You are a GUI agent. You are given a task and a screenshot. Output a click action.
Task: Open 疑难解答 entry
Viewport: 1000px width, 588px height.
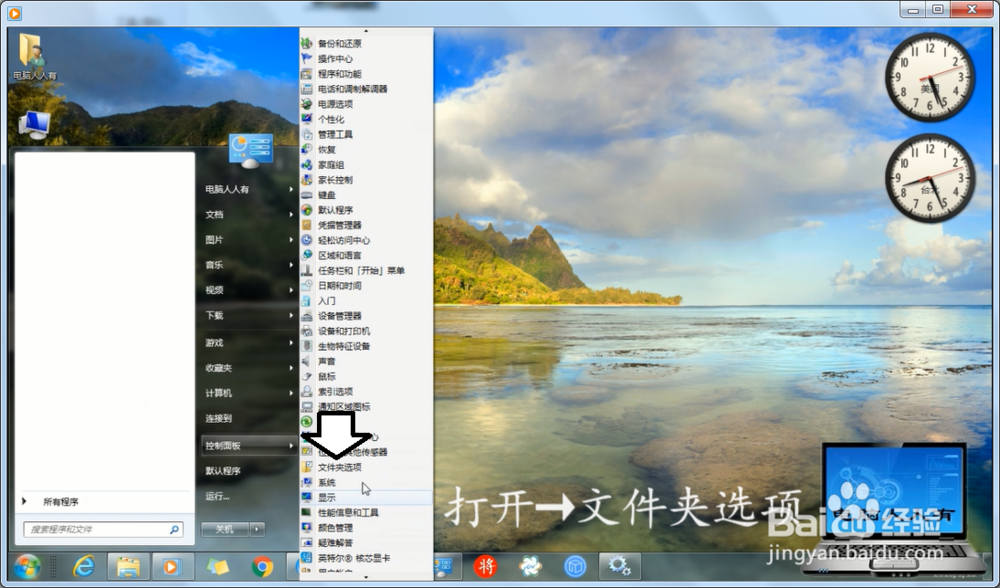335,543
